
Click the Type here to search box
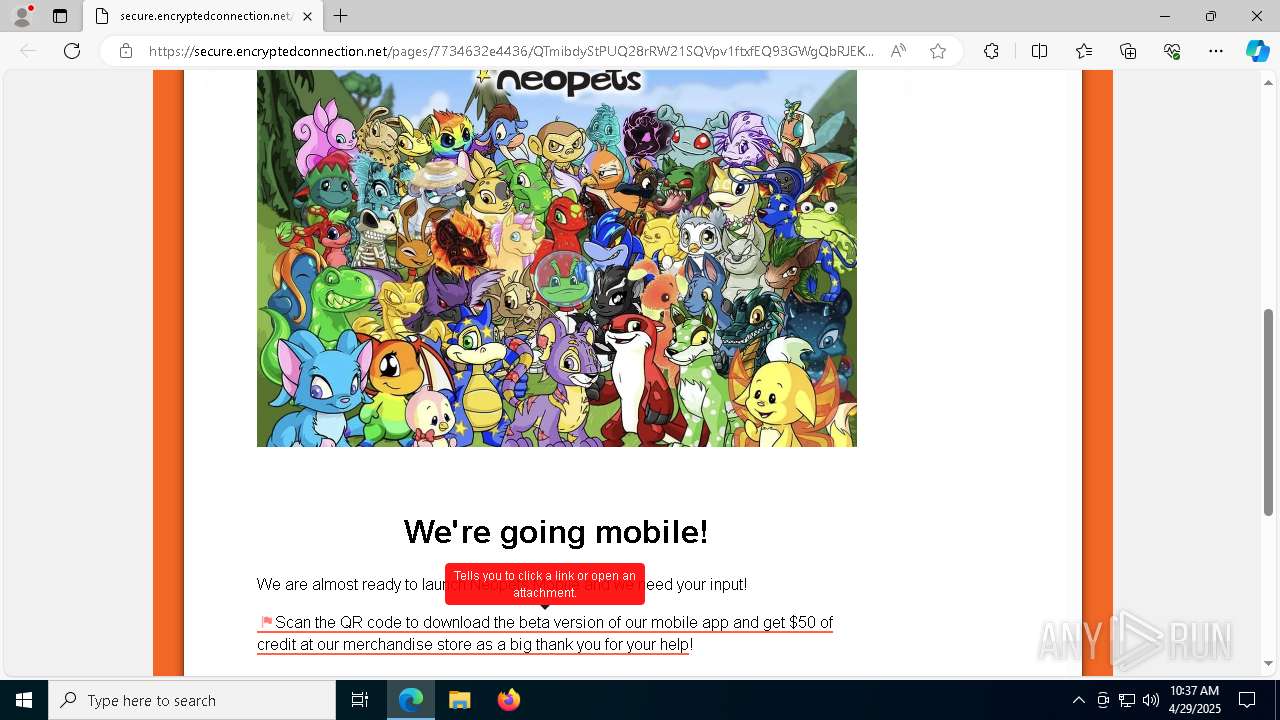192,700
